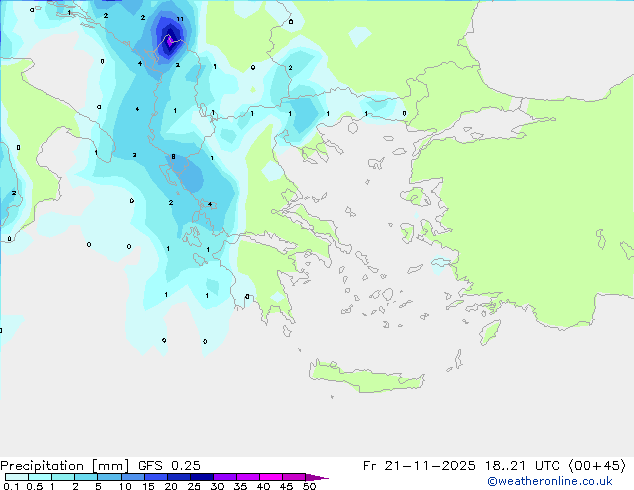634x490 pixels.
Task: Click the island of Crete on map
Action: tap(366, 377)
